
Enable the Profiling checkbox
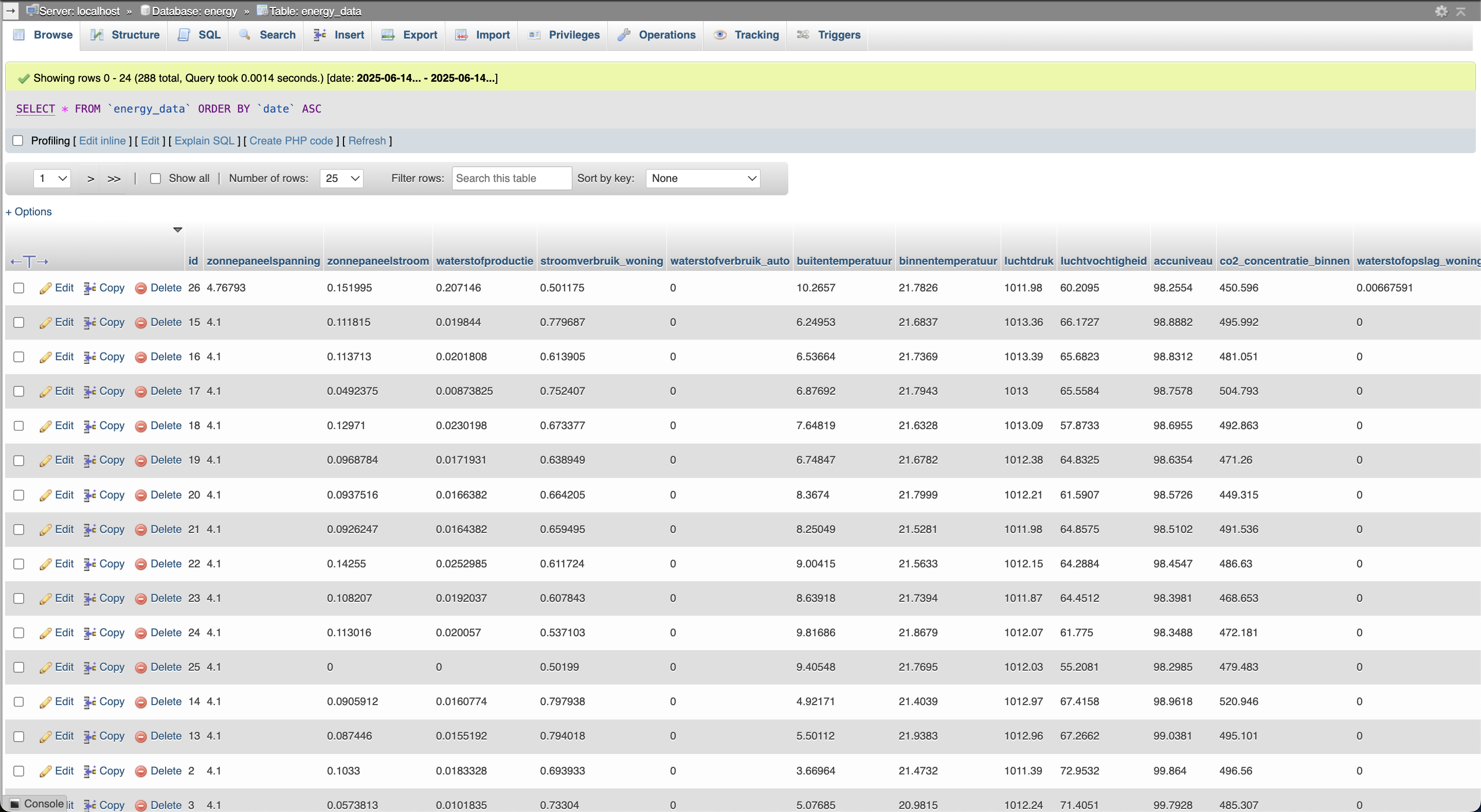pos(18,141)
